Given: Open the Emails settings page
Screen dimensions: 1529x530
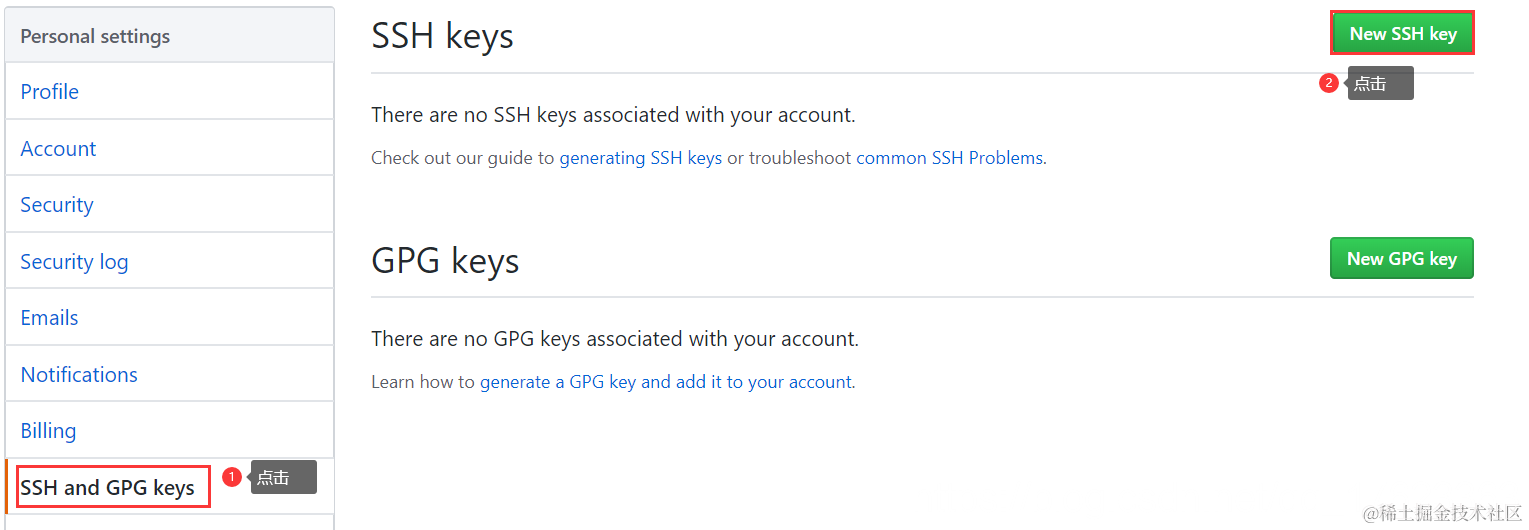Looking at the screenshot, I should (169, 317).
